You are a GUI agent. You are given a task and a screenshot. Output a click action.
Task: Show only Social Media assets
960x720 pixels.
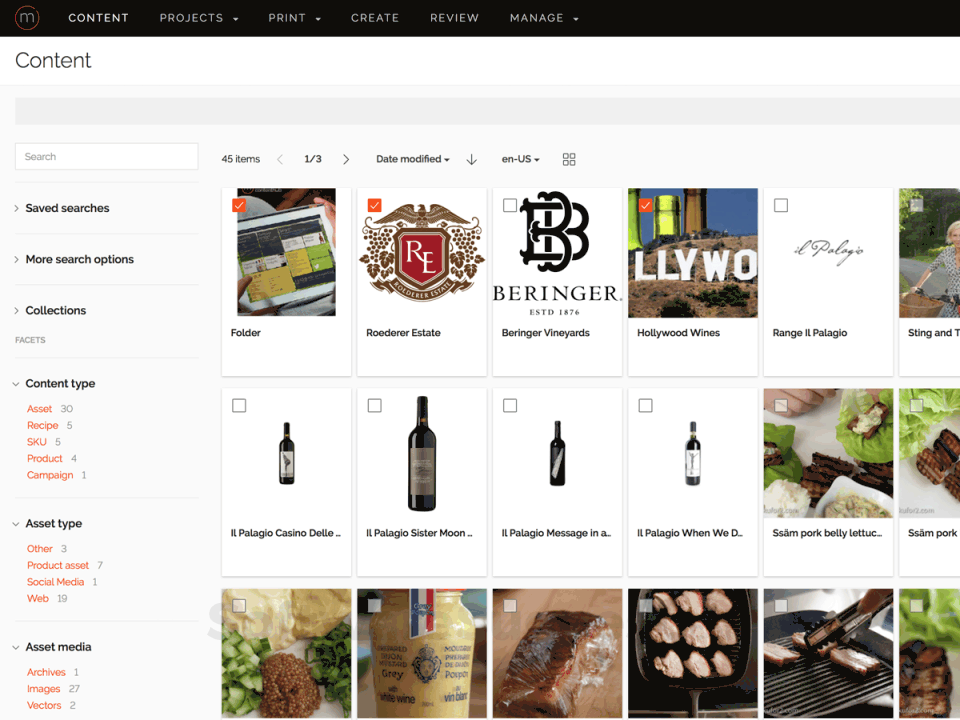[57, 581]
